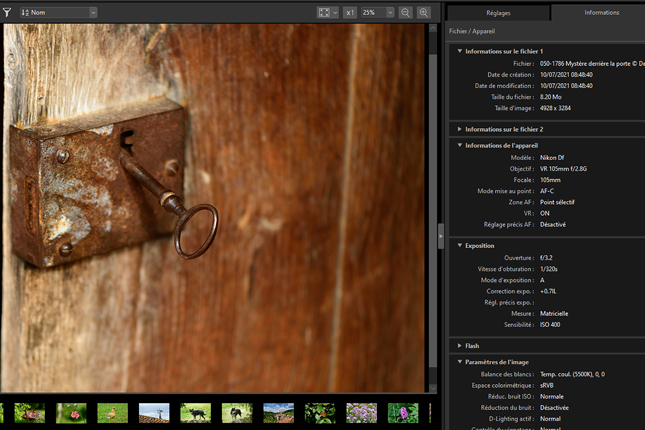Switch to the Réglages tab
The width and height of the screenshot is (645, 430).
click(x=497, y=13)
